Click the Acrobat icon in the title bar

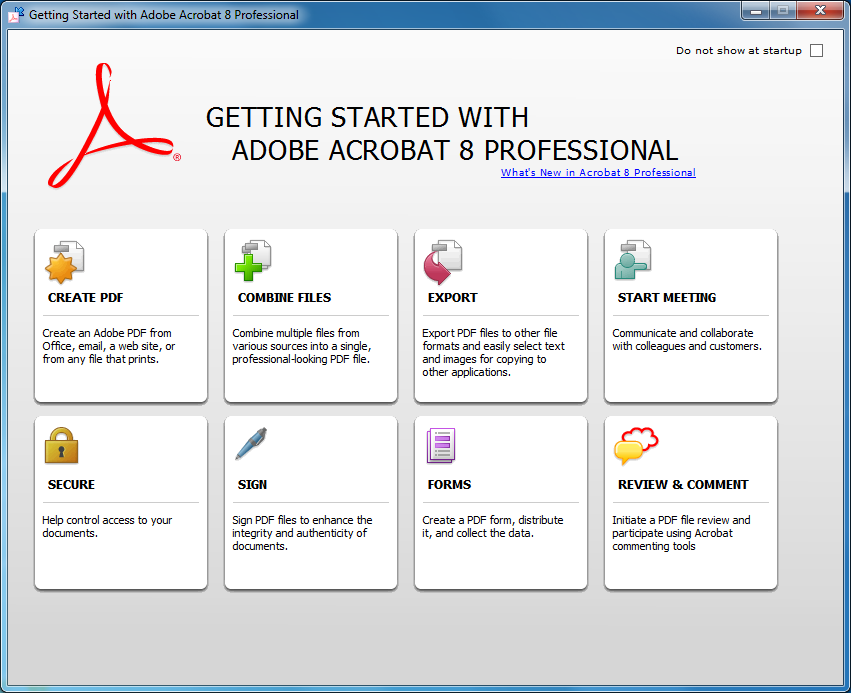[14, 14]
